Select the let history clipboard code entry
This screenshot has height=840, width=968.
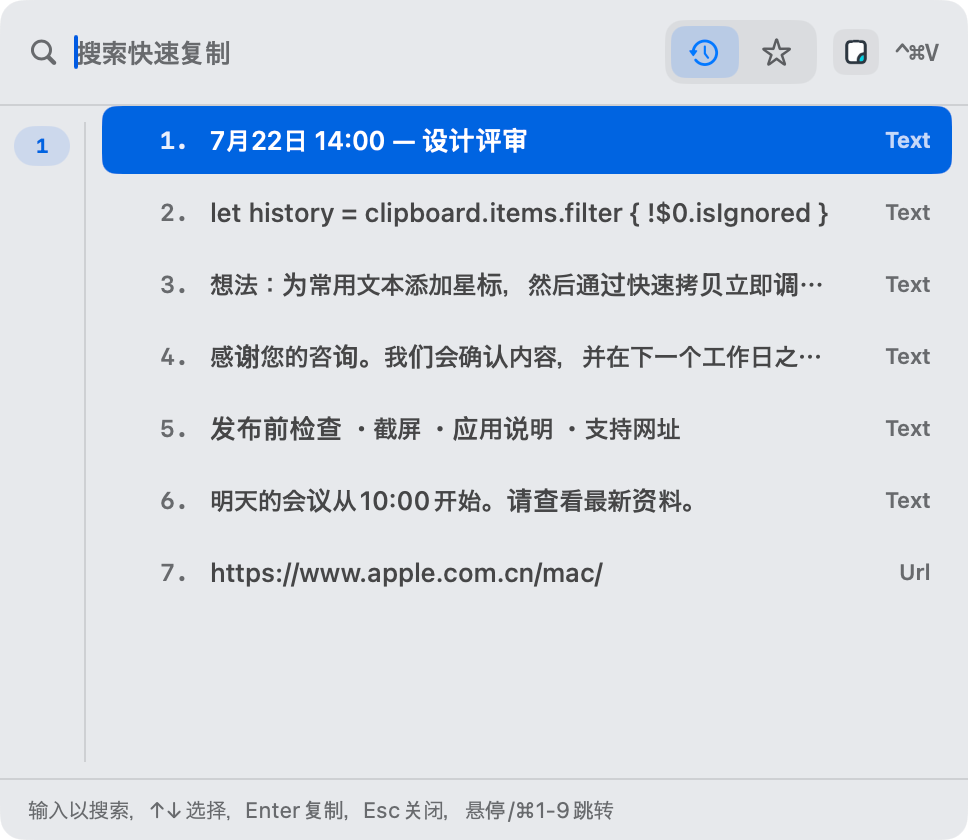pyautogui.click(x=527, y=213)
